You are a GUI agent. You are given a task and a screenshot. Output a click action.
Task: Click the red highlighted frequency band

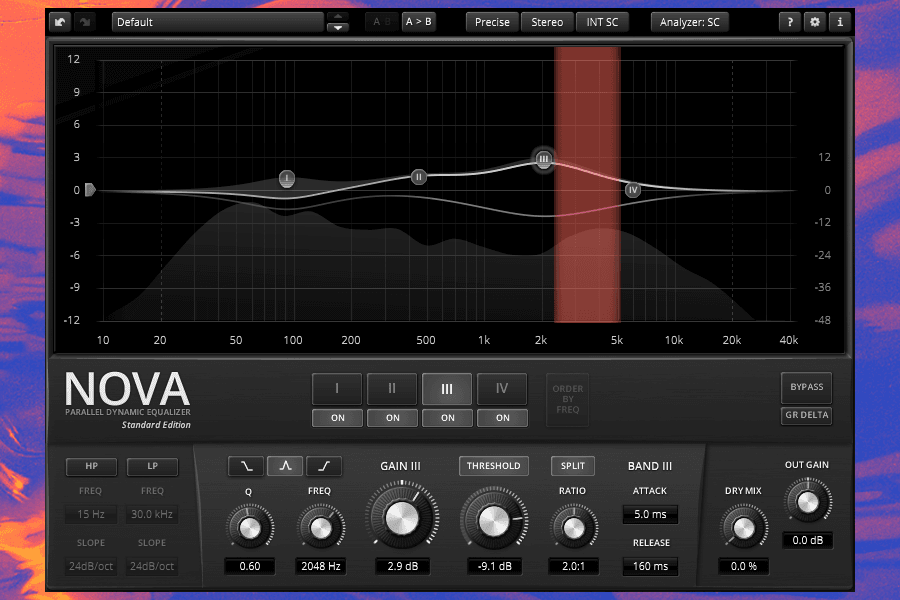pos(587,185)
